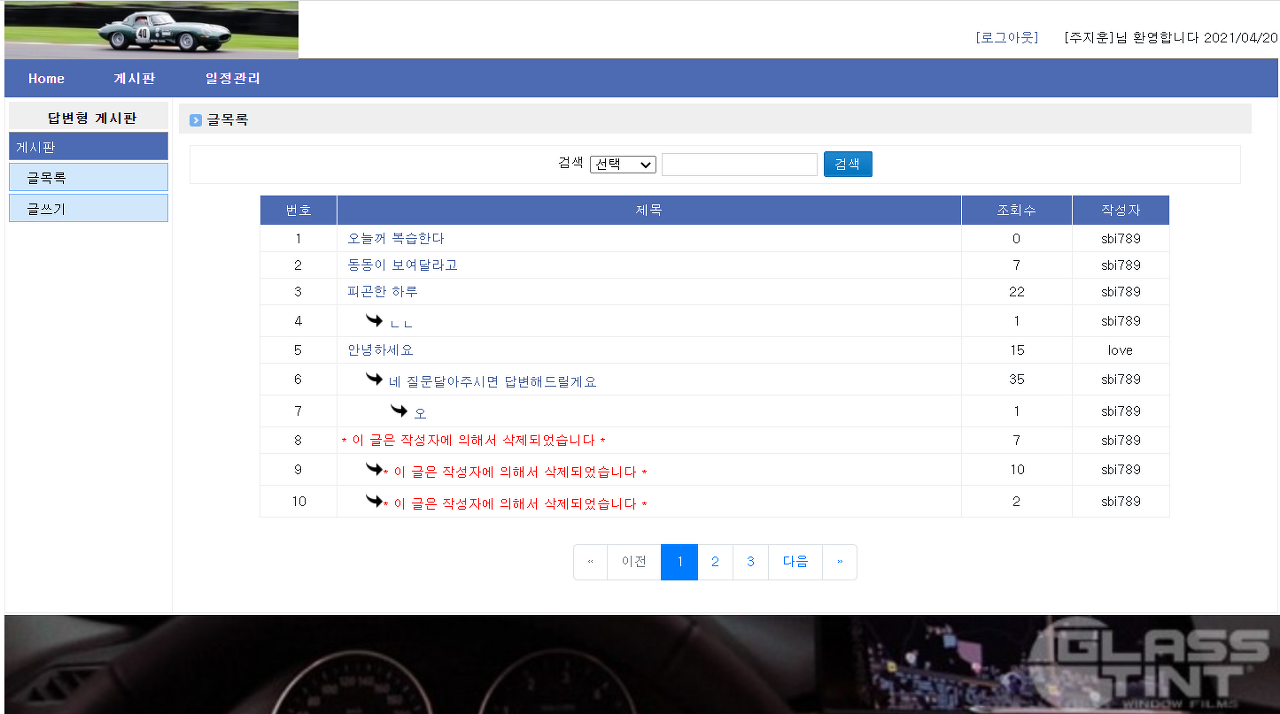Click author love in row 5

(x=1120, y=350)
